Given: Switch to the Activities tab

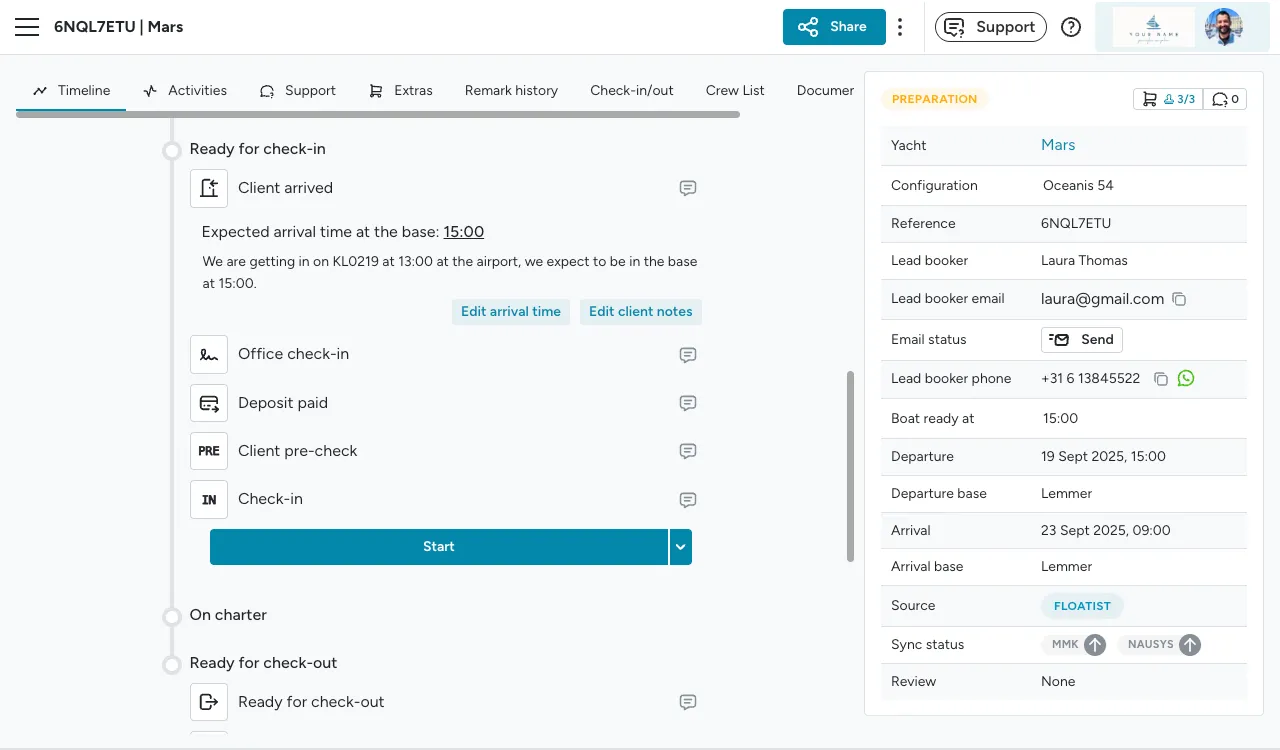Looking at the screenshot, I should 185,90.
